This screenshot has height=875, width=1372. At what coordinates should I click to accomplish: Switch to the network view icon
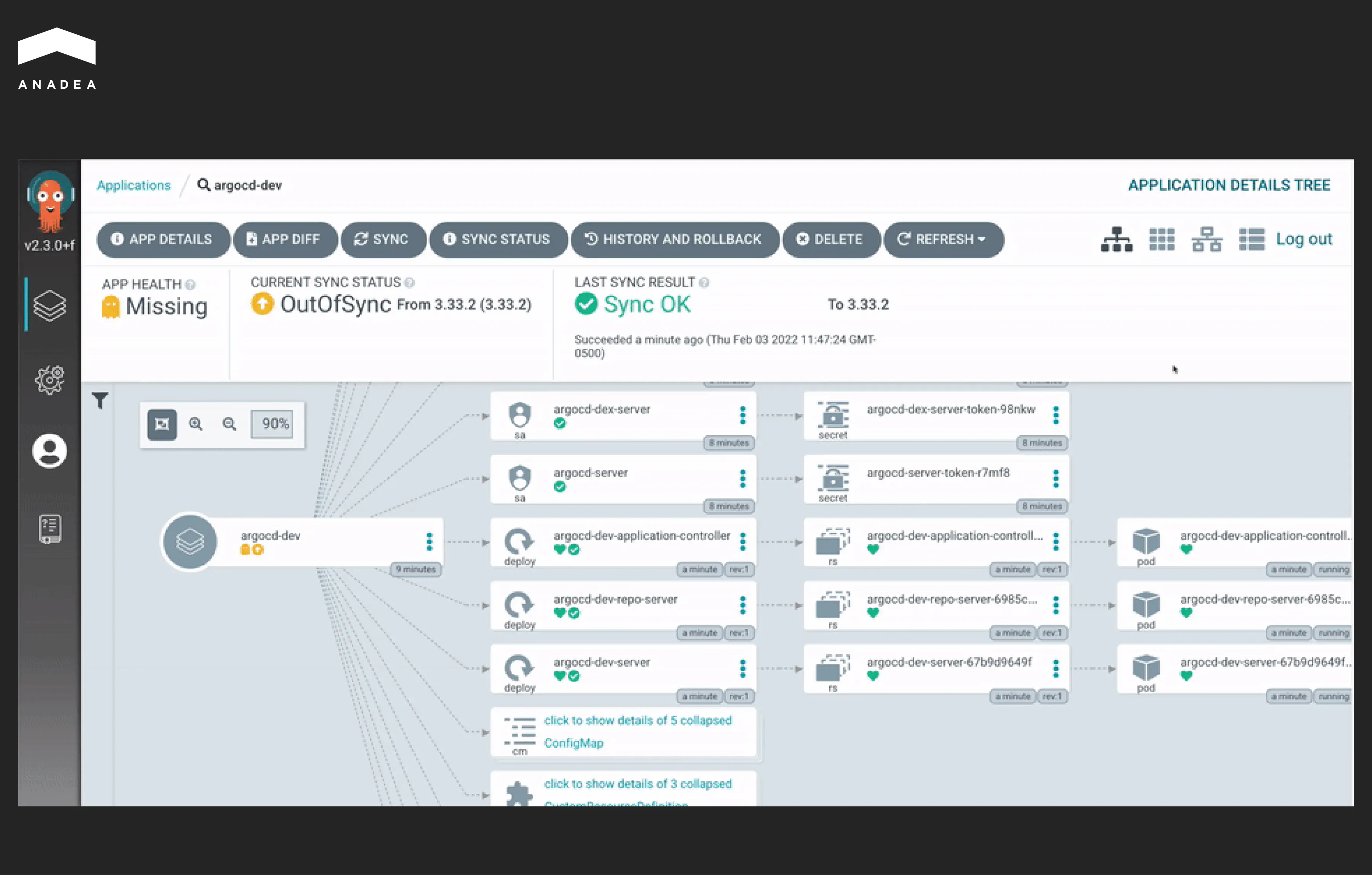(1206, 239)
